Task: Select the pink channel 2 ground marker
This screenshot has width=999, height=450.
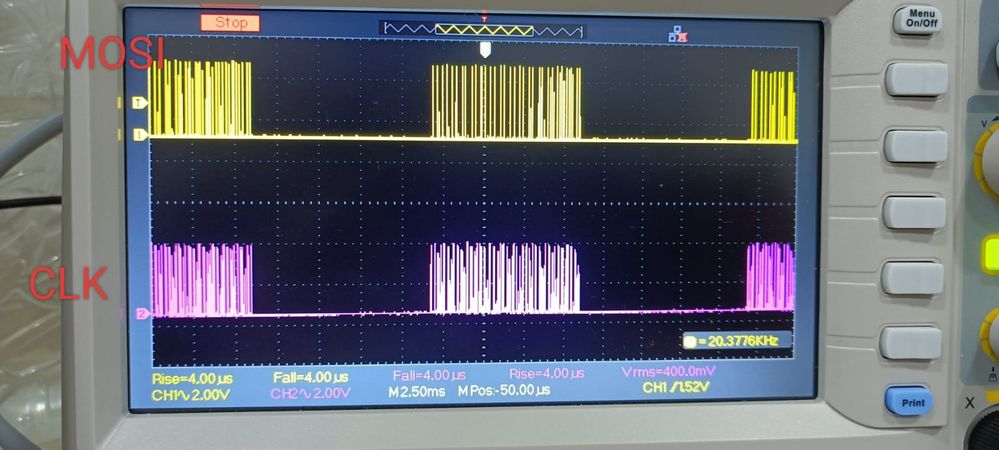Action: click(x=143, y=314)
